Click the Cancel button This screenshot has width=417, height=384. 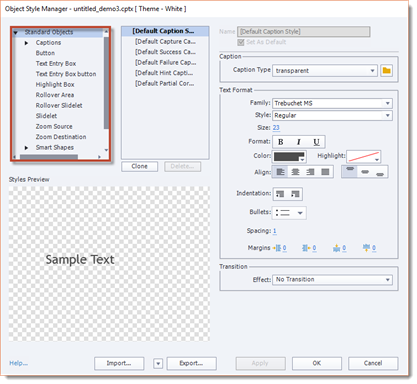pyautogui.click(x=373, y=363)
